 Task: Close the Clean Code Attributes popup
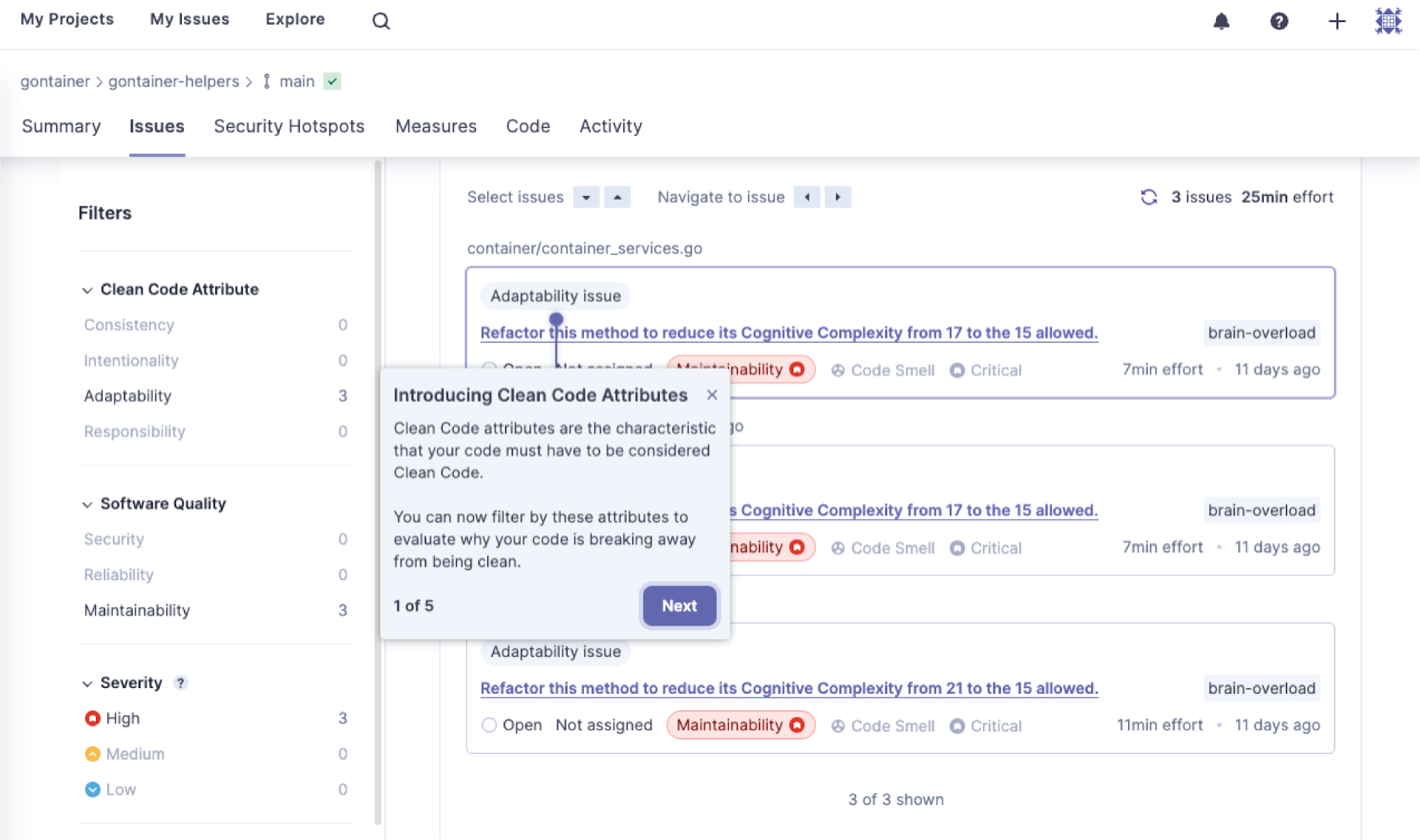(712, 395)
